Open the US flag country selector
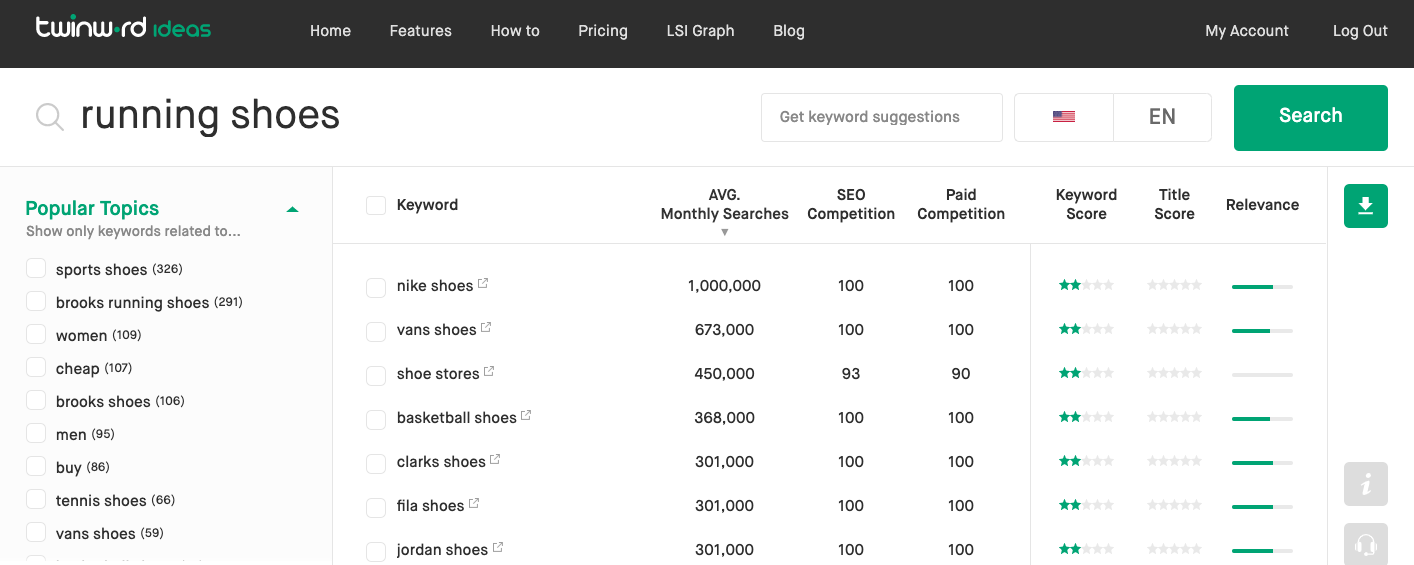The height and width of the screenshot is (565, 1414). [1063, 117]
